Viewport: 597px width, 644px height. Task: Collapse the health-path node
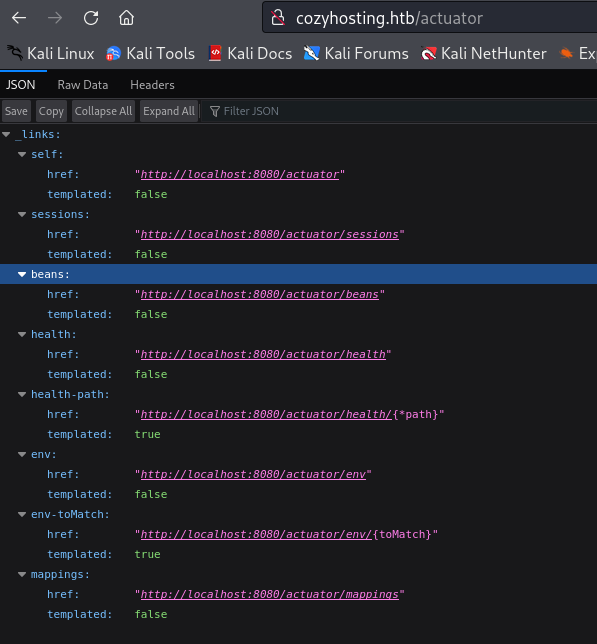point(22,394)
